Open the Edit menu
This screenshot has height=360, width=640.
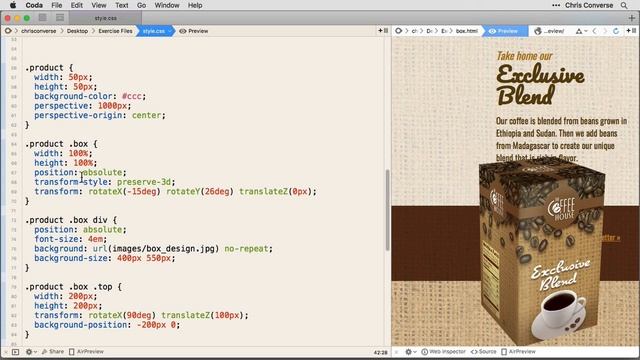[77, 5]
